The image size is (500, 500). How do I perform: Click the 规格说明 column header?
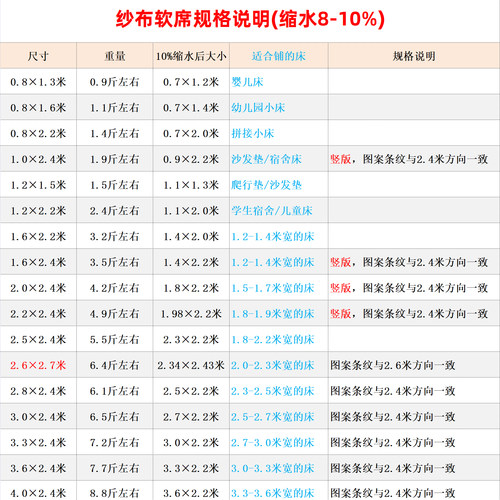click(414, 56)
